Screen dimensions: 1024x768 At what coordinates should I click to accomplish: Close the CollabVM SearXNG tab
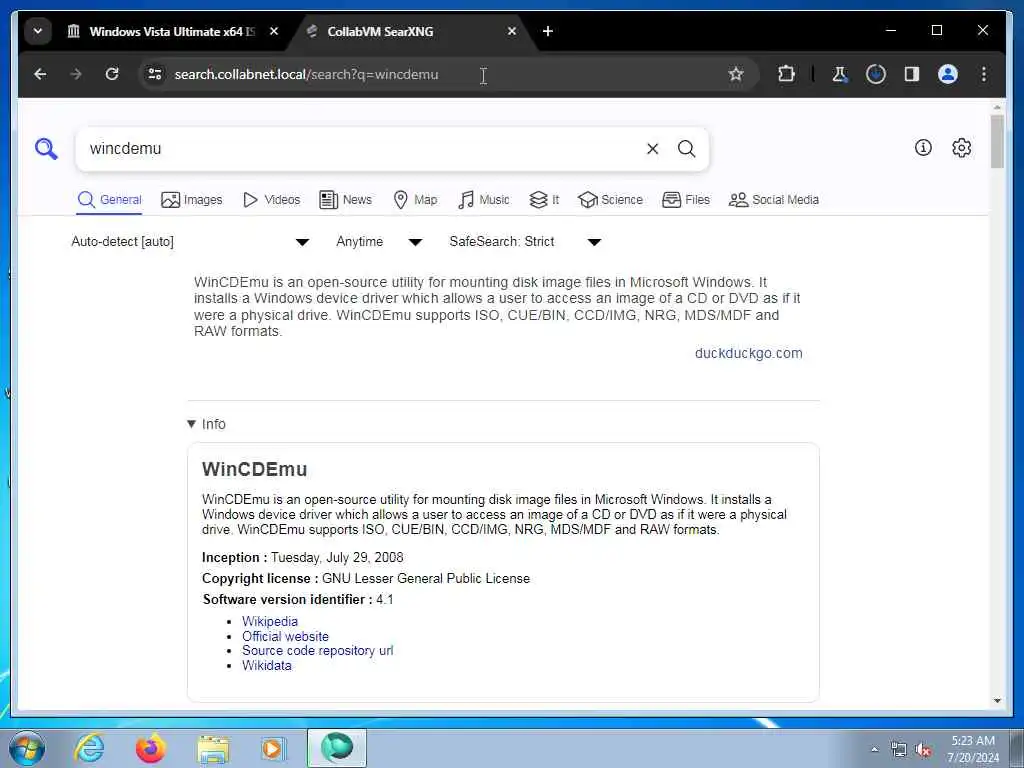pyautogui.click(x=512, y=31)
